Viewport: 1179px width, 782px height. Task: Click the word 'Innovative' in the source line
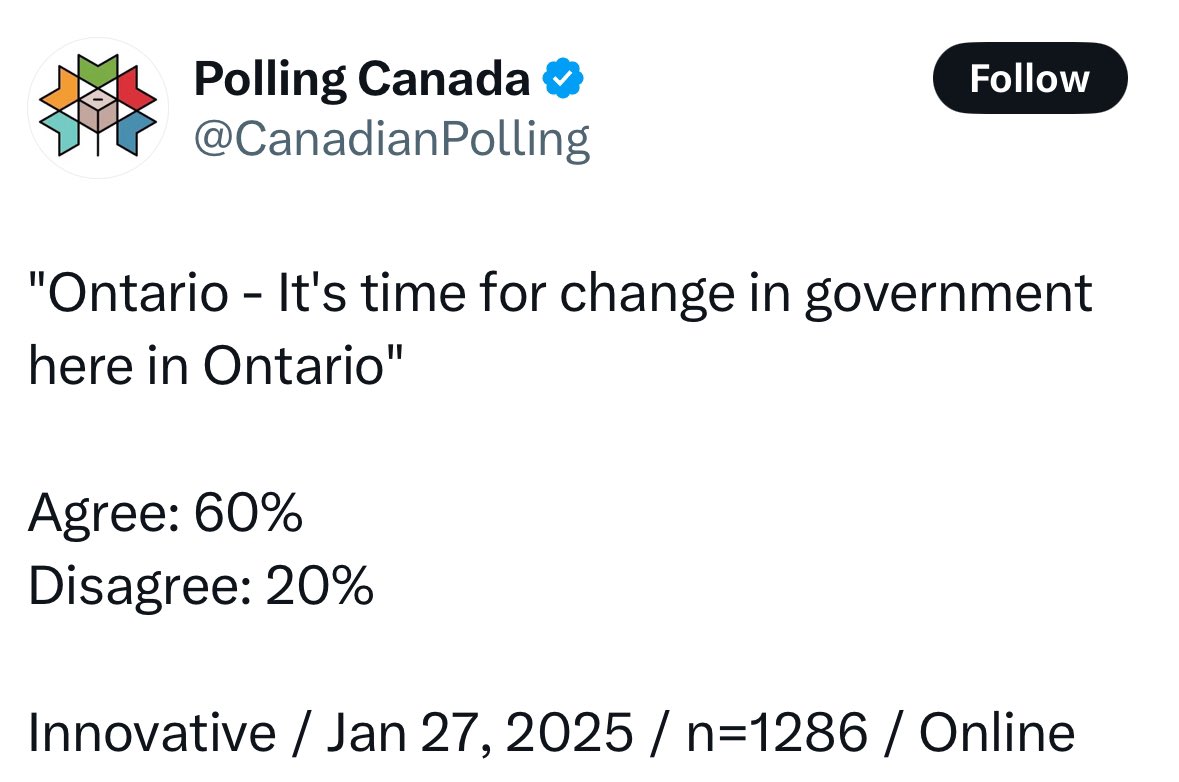(x=153, y=732)
